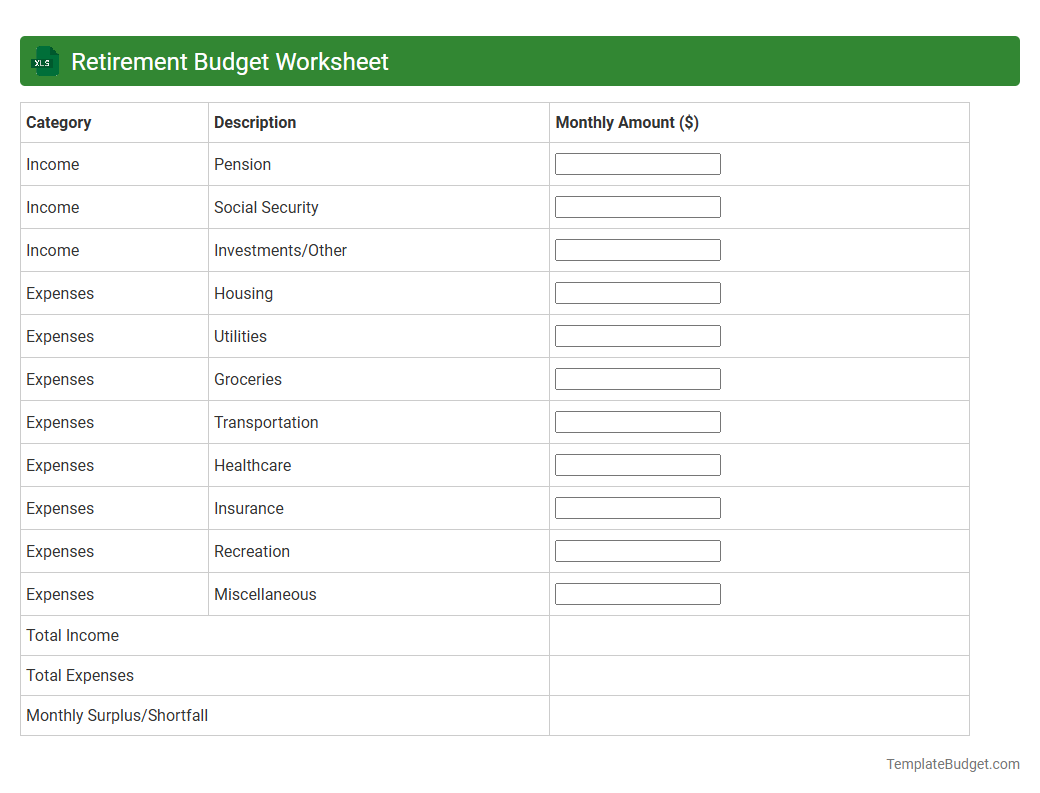Click the Miscellaneous amount input field
The height and width of the screenshot is (793, 1040).
pyautogui.click(x=637, y=593)
